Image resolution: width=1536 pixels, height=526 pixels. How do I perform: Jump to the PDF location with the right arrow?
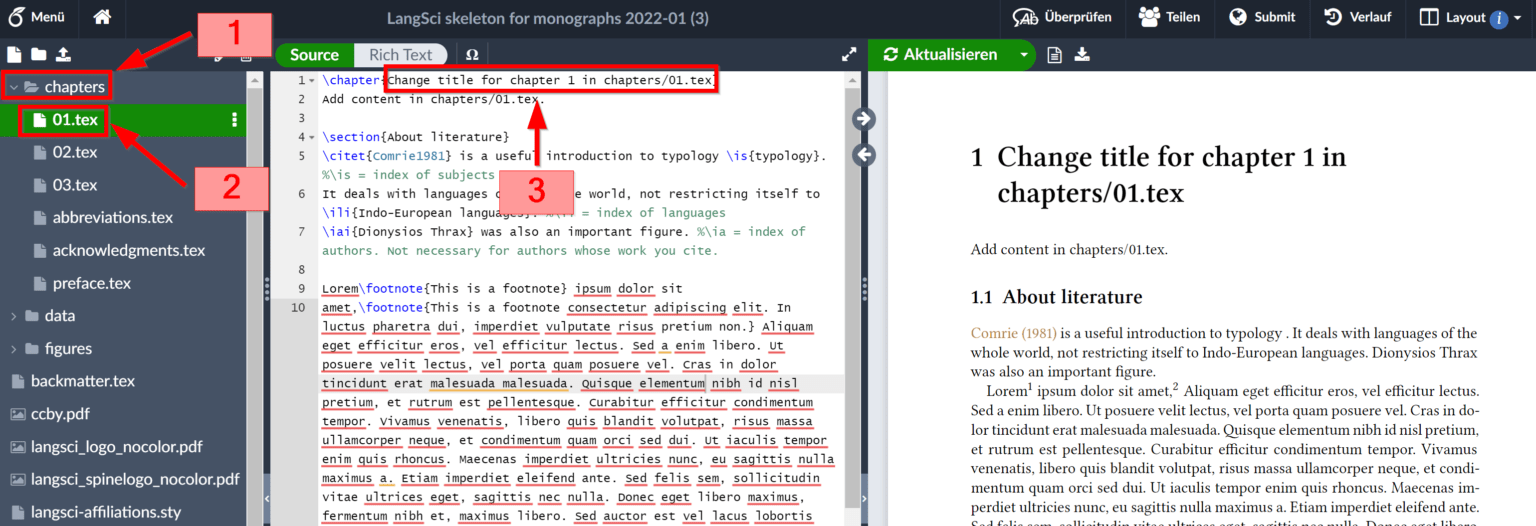click(x=864, y=119)
